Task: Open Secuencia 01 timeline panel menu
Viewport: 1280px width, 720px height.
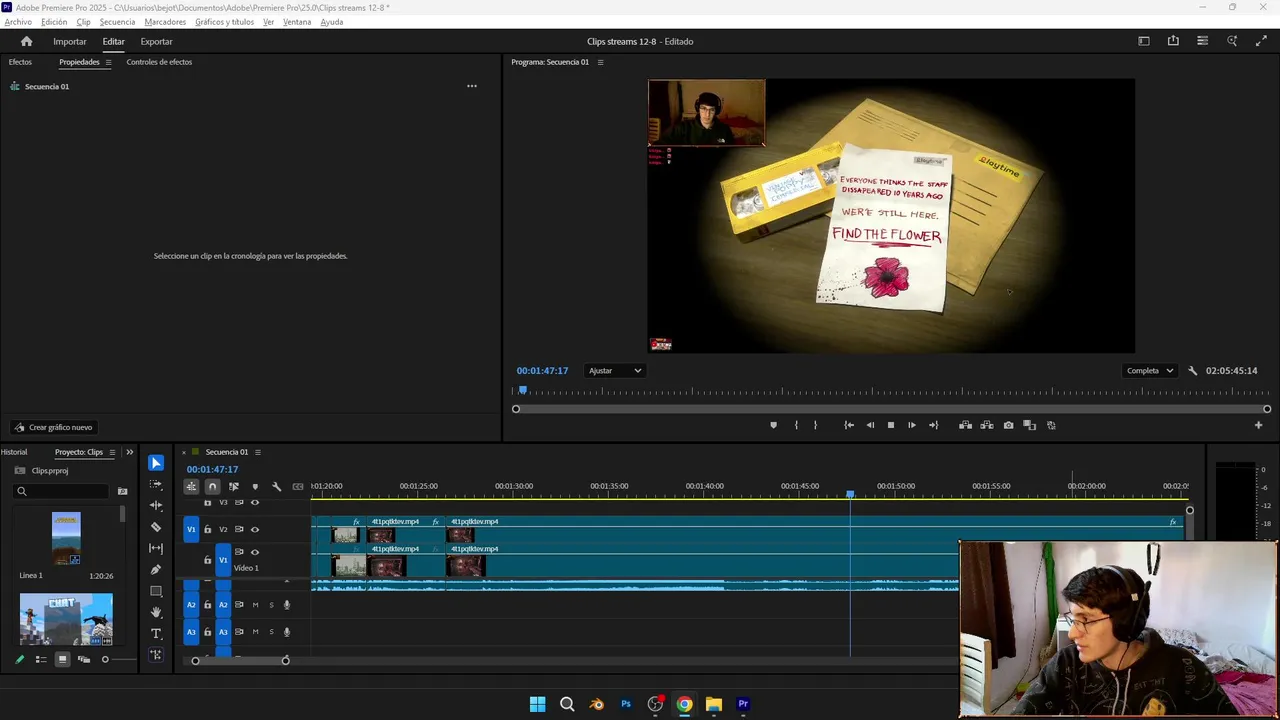Action: (x=257, y=452)
